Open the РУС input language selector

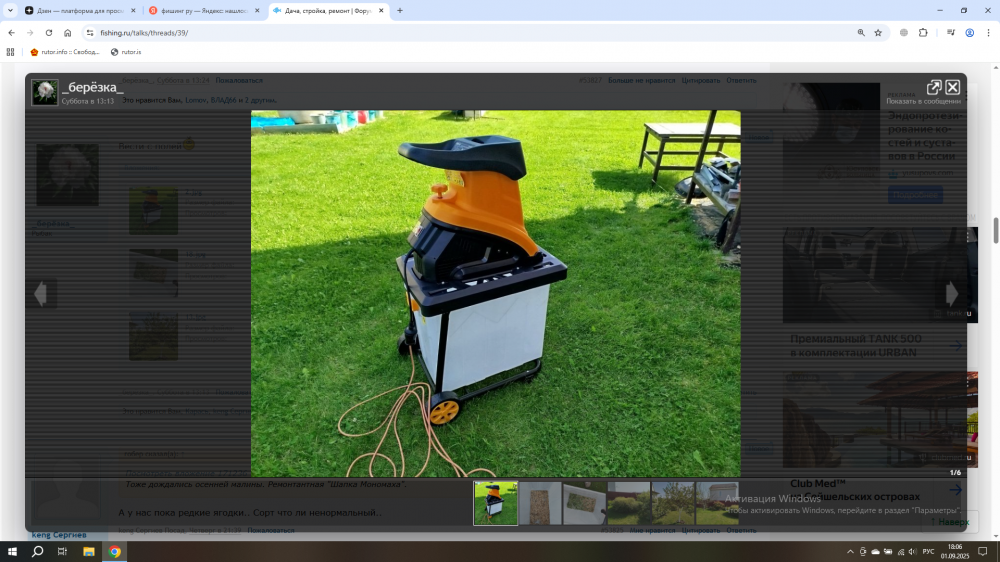928,551
